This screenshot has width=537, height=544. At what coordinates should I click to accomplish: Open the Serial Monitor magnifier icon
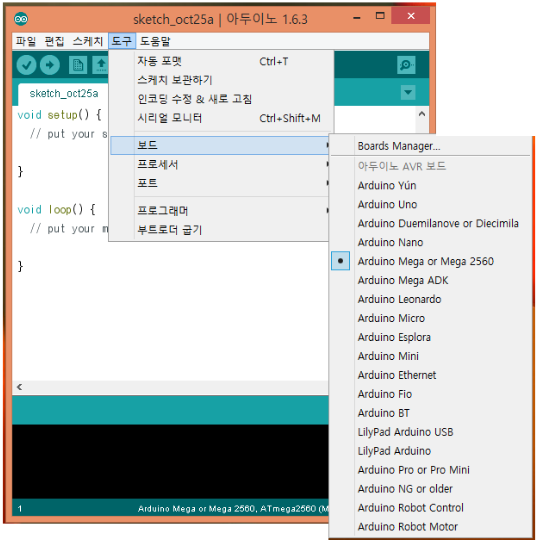pyautogui.click(x=406, y=65)
